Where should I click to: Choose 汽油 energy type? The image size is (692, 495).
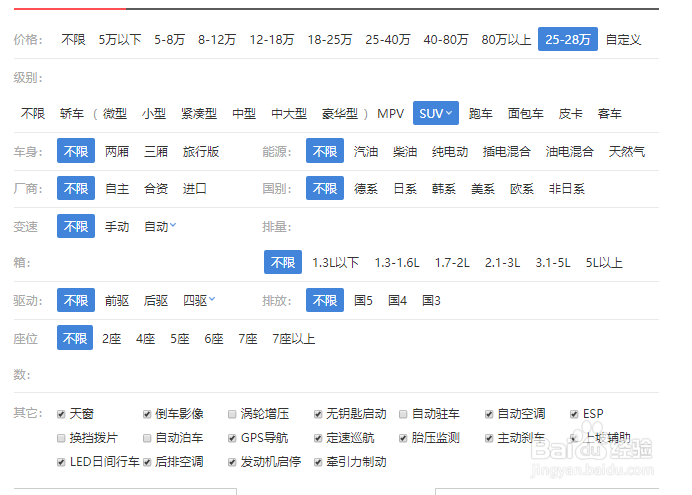(x=366, y=152)
